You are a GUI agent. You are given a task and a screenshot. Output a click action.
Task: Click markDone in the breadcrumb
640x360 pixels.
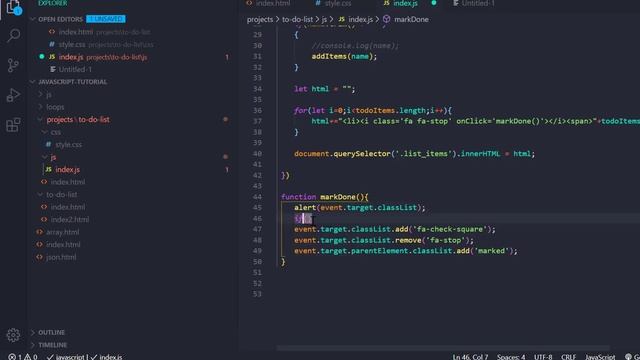[x=411, y=19]
